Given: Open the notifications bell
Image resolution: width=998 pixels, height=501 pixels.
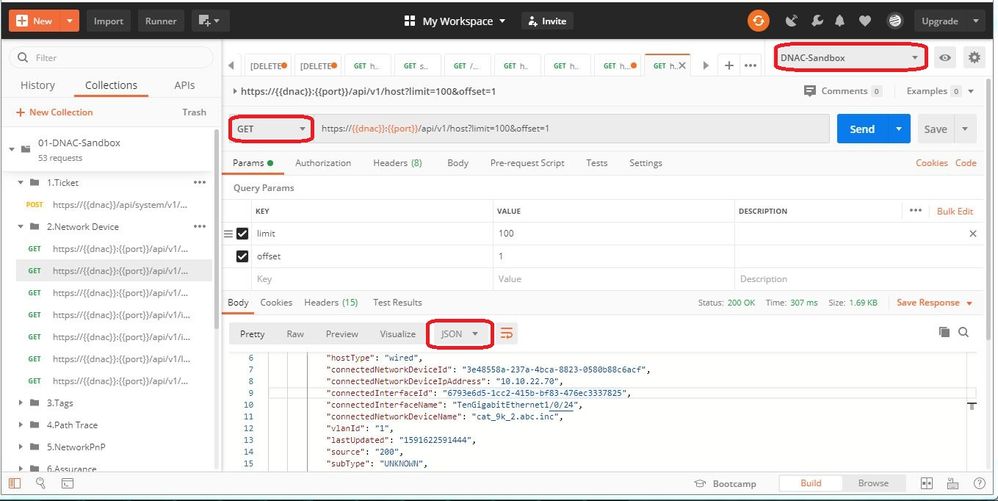Looking at the screenshot, I should pyautogui.click(x=840, y=21).
